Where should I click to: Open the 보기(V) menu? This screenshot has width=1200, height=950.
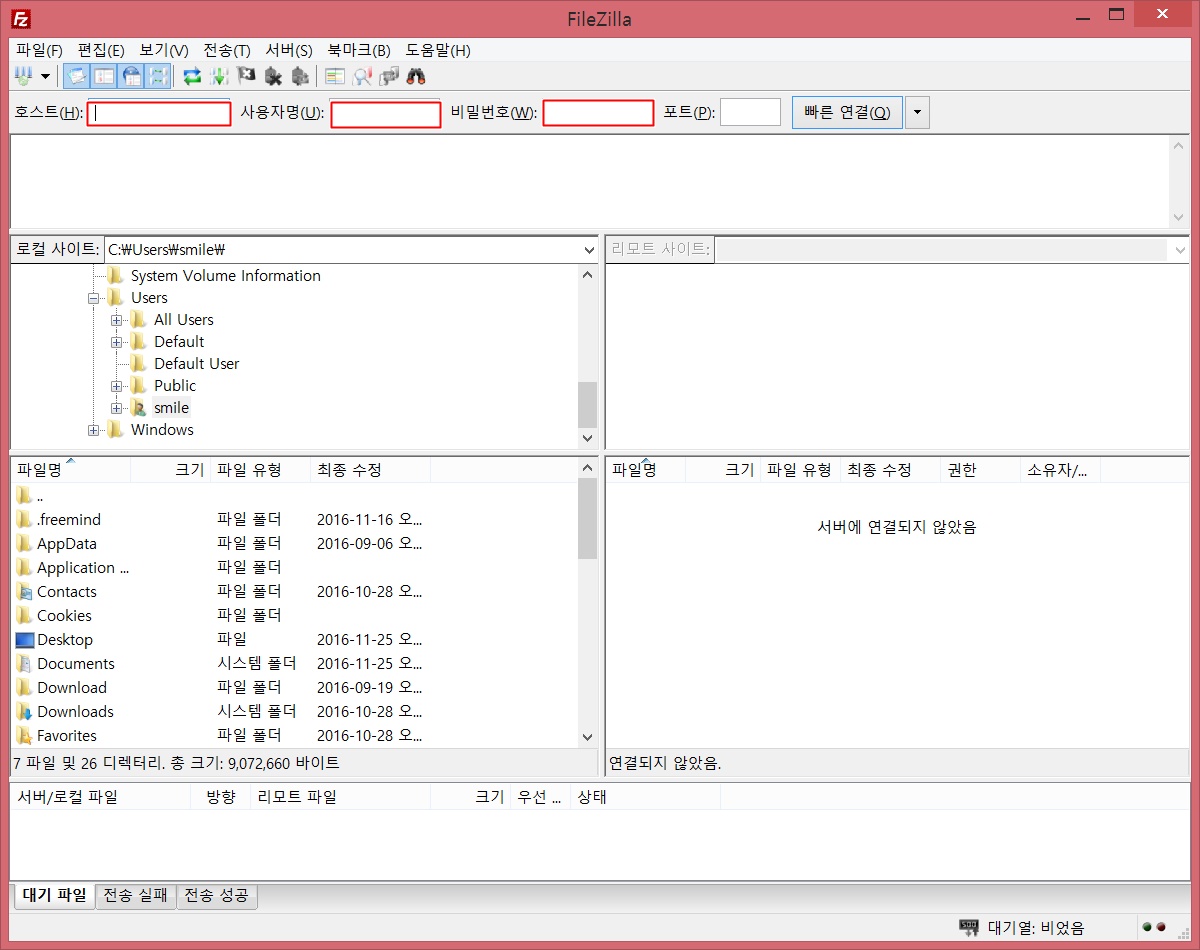click(x=164, y=50)
